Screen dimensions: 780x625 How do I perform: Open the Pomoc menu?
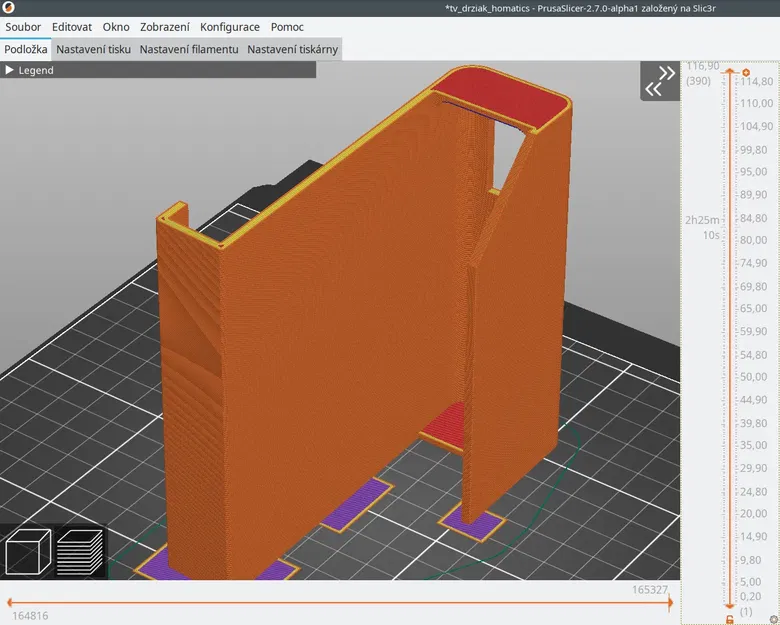click(x=287, y=27)
